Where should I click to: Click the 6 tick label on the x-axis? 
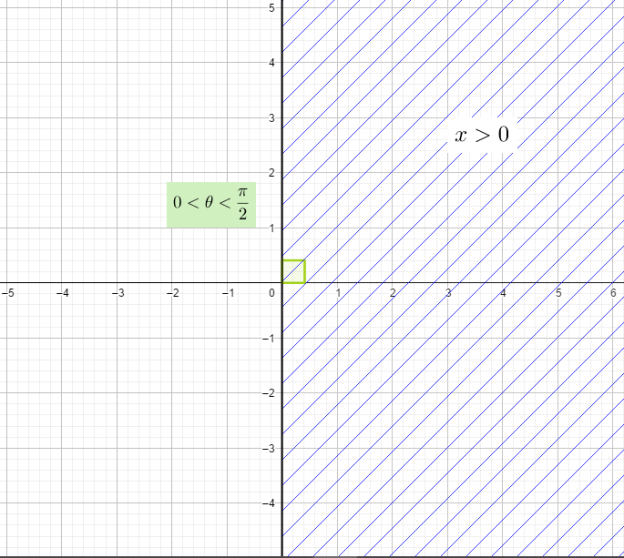pyautogui.click(x=613, y=293)
